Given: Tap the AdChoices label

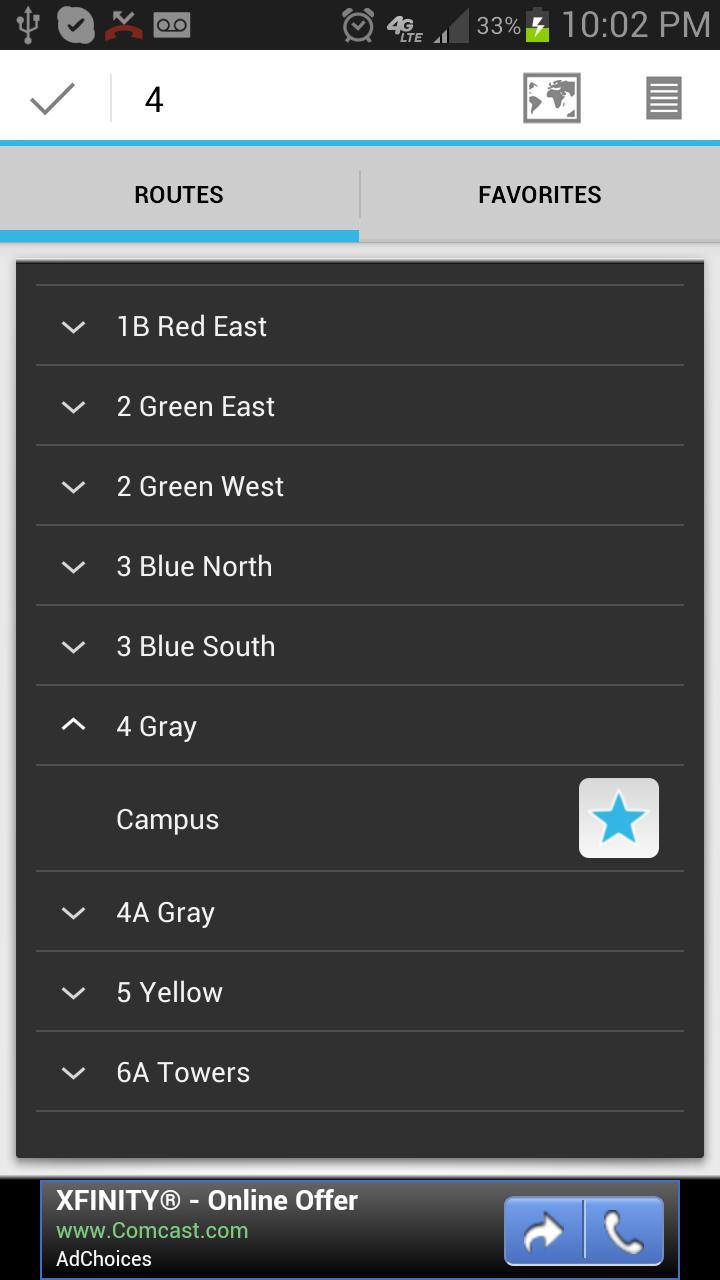Looking at the screenshot, I should [x=104, y=1259].
